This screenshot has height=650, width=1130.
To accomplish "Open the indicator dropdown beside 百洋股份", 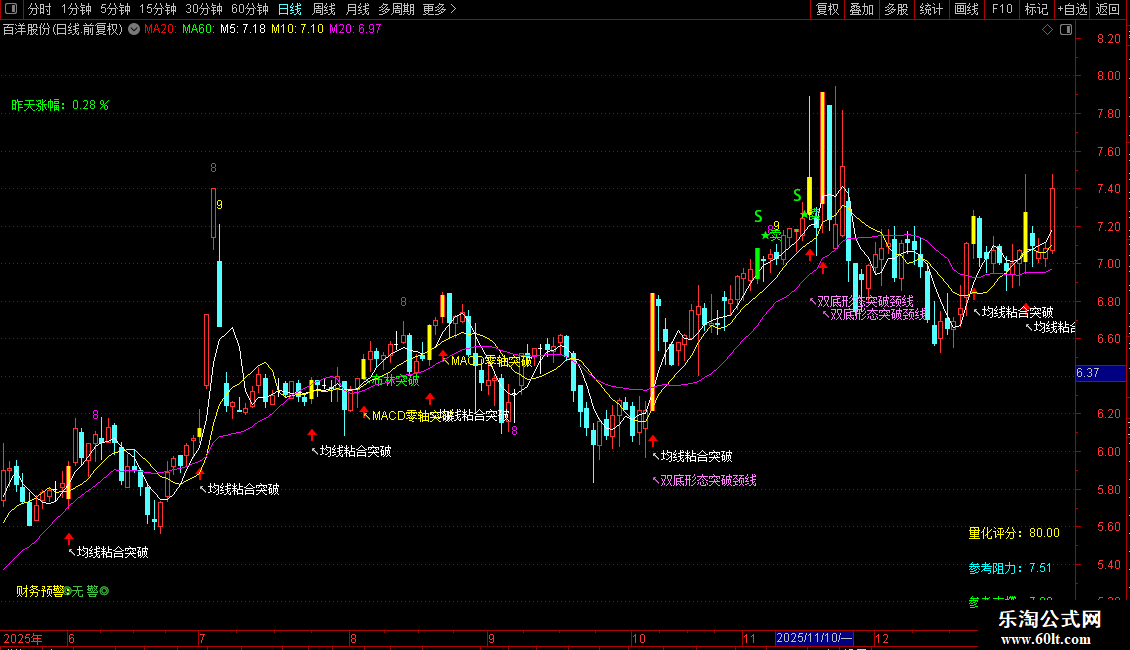I will click(134, 30).
